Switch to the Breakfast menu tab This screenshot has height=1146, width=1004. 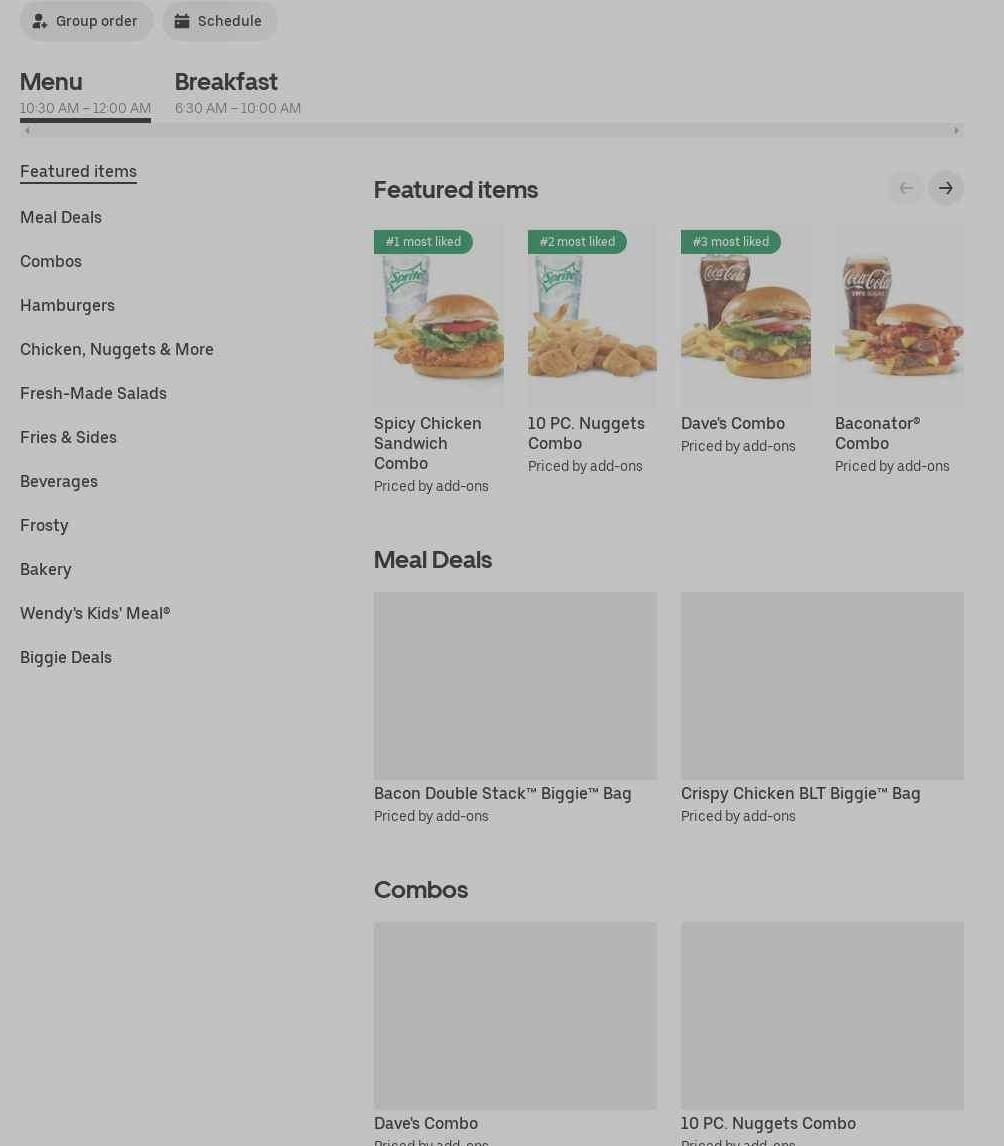[x=237, y=93]
